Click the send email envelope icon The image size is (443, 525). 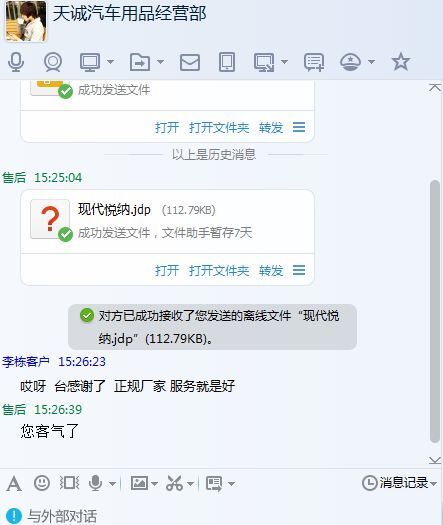pyautogui.click(x=190, y=62)
